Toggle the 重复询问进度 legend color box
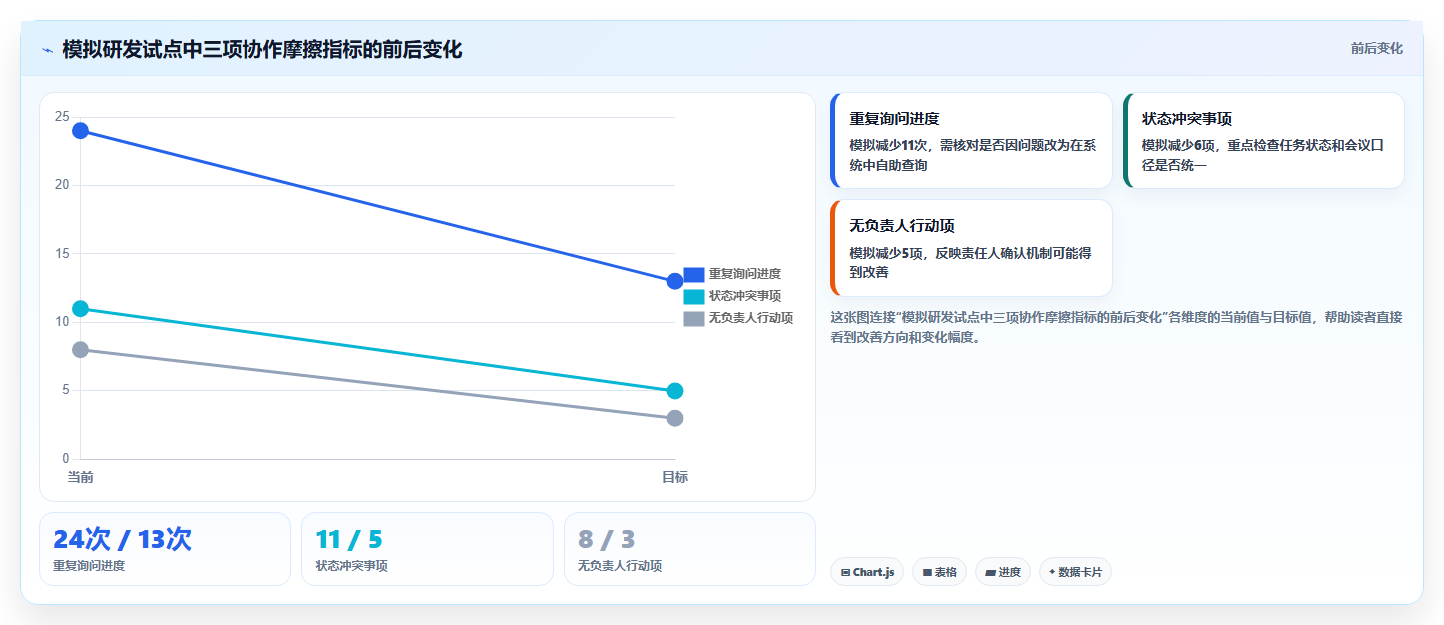The image size is (1444, 625). 694,274
